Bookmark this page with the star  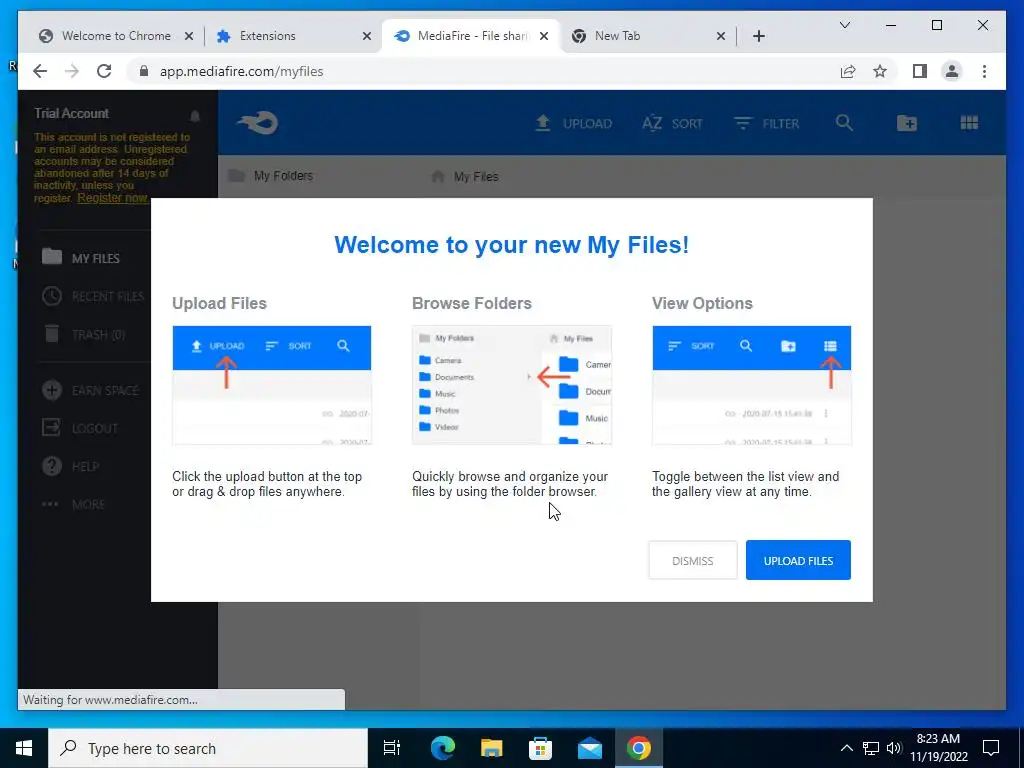880,71
